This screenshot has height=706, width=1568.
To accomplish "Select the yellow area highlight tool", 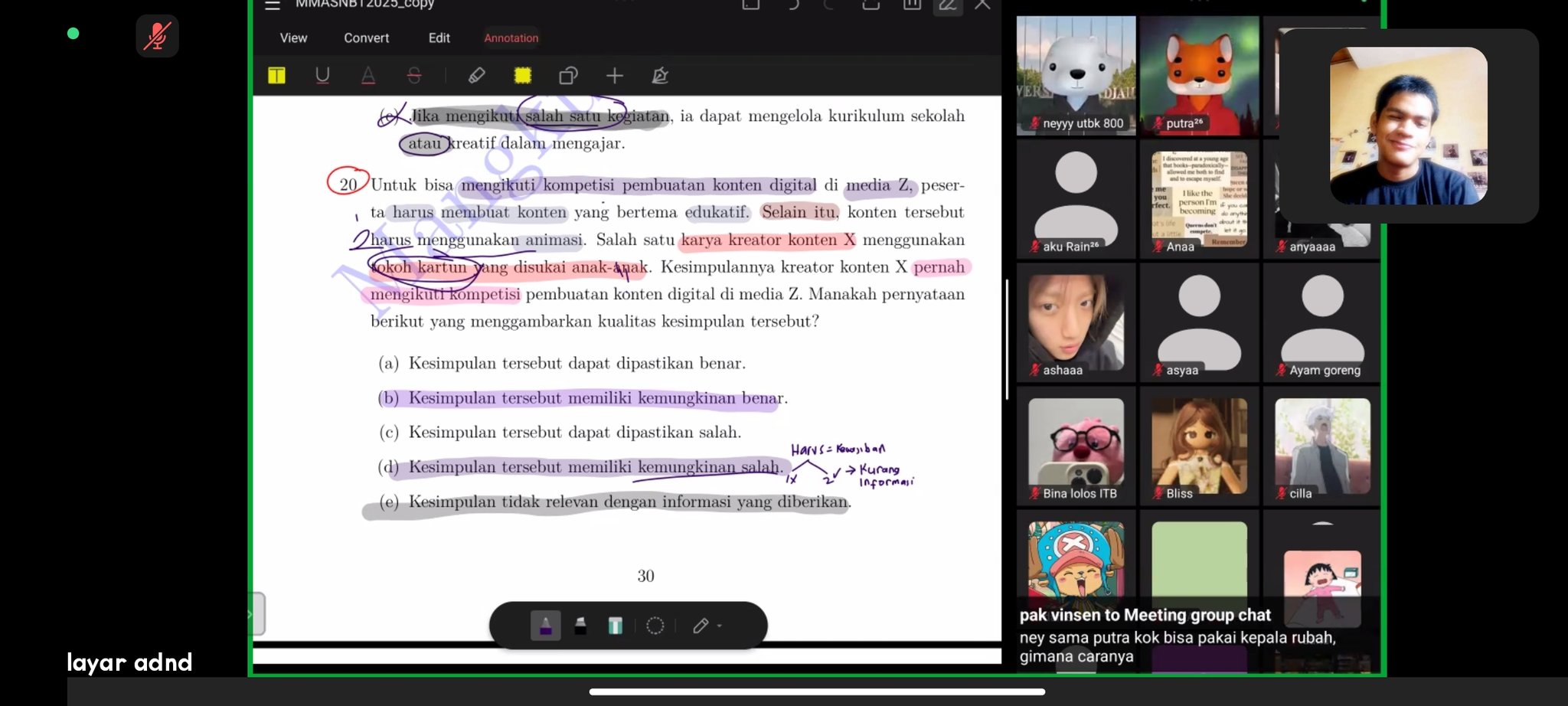I will tap(523, 75).
